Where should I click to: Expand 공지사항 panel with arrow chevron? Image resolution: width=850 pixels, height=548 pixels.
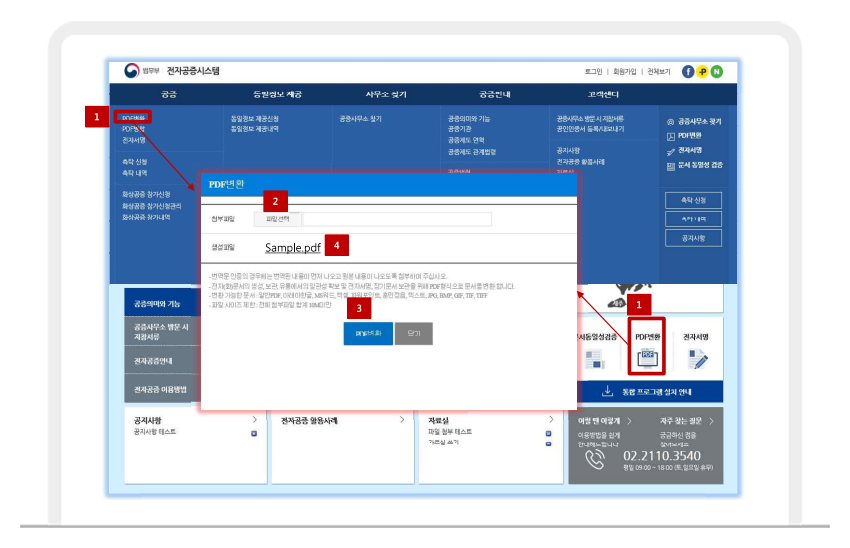coord(254,421)
